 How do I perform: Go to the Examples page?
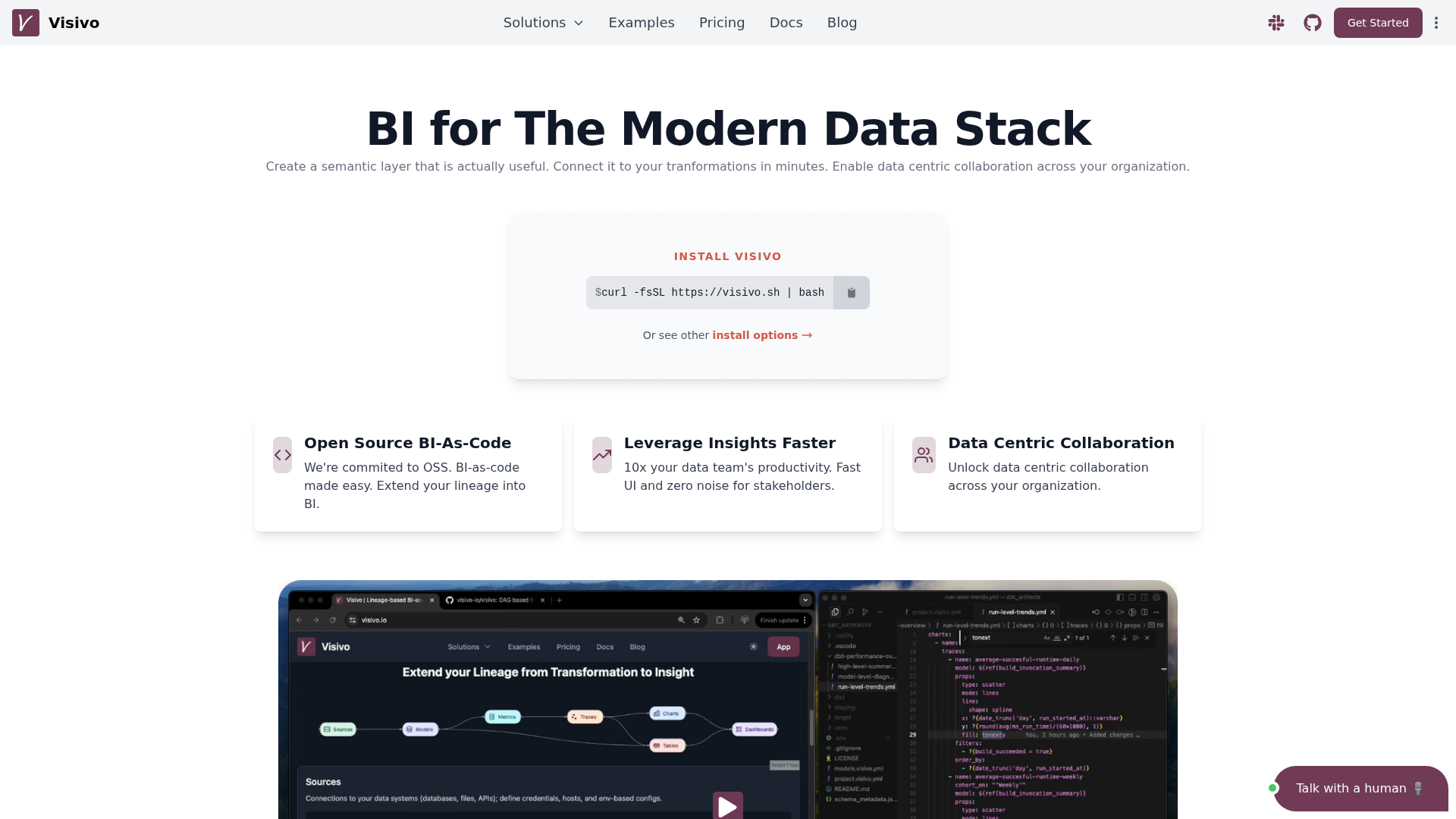642,23
